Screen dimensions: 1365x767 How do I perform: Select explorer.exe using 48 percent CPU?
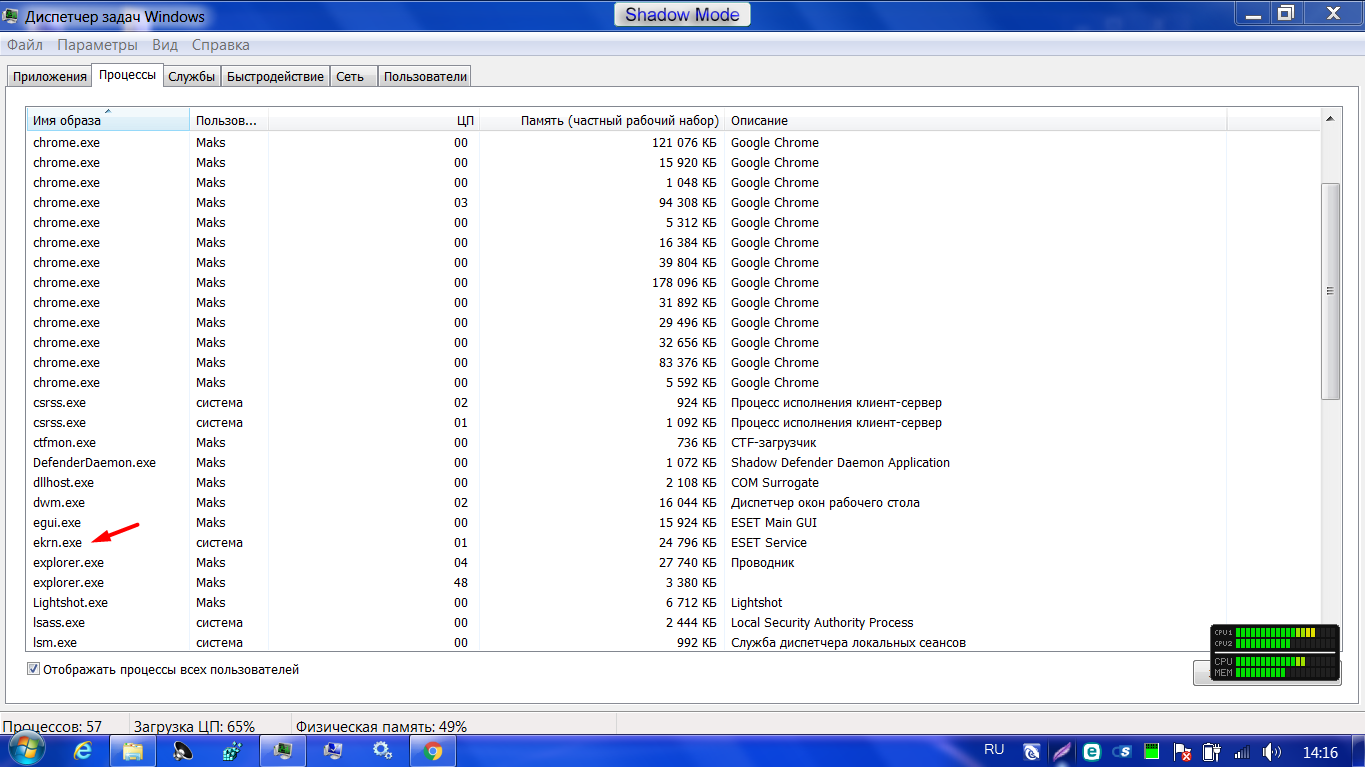[673, 583]
